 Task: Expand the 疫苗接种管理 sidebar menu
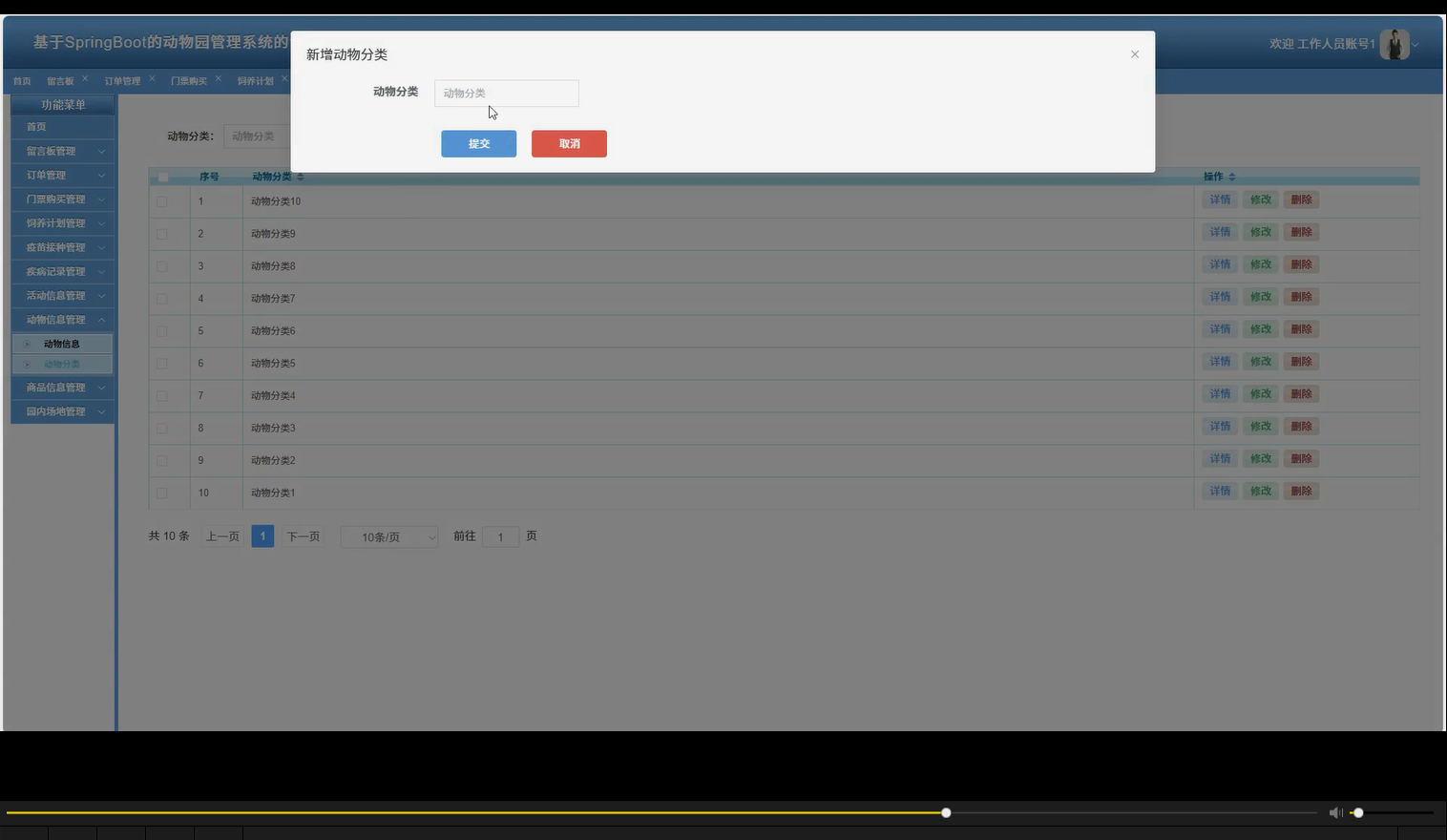63,247
